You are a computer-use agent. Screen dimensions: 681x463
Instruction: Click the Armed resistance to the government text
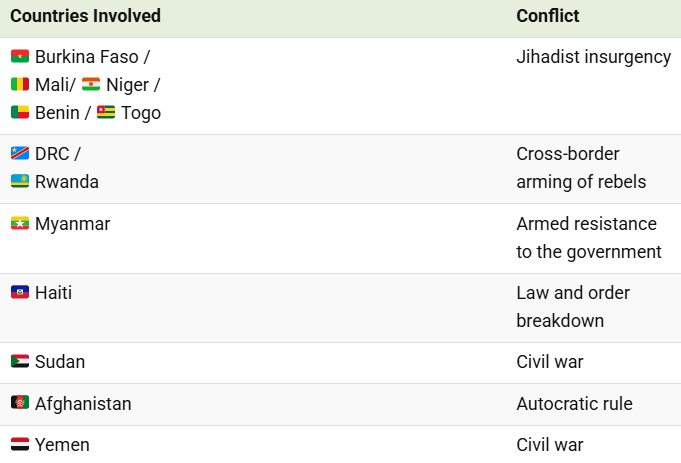pos(588,238)
